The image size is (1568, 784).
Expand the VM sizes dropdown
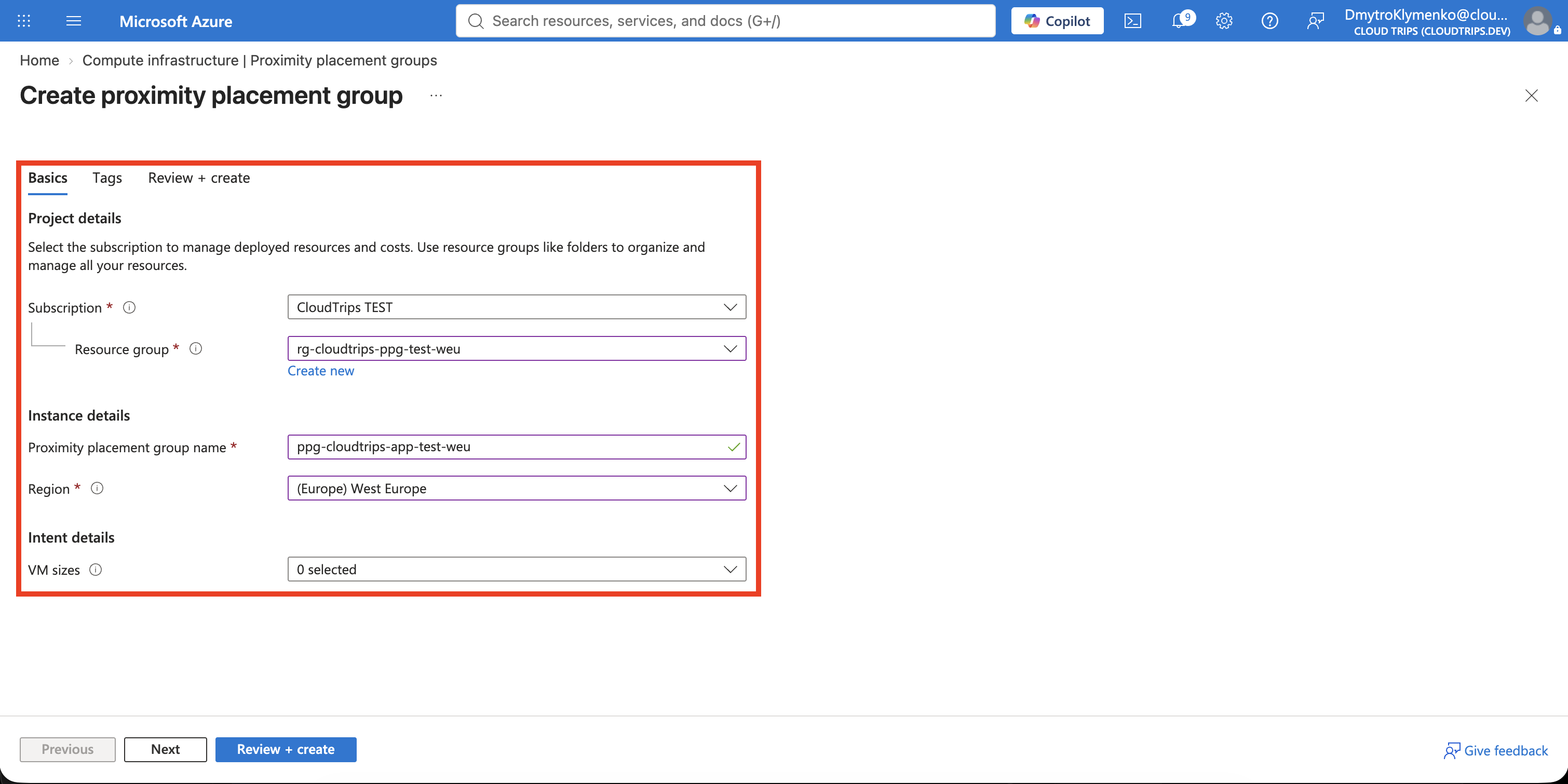coord(517,569)
